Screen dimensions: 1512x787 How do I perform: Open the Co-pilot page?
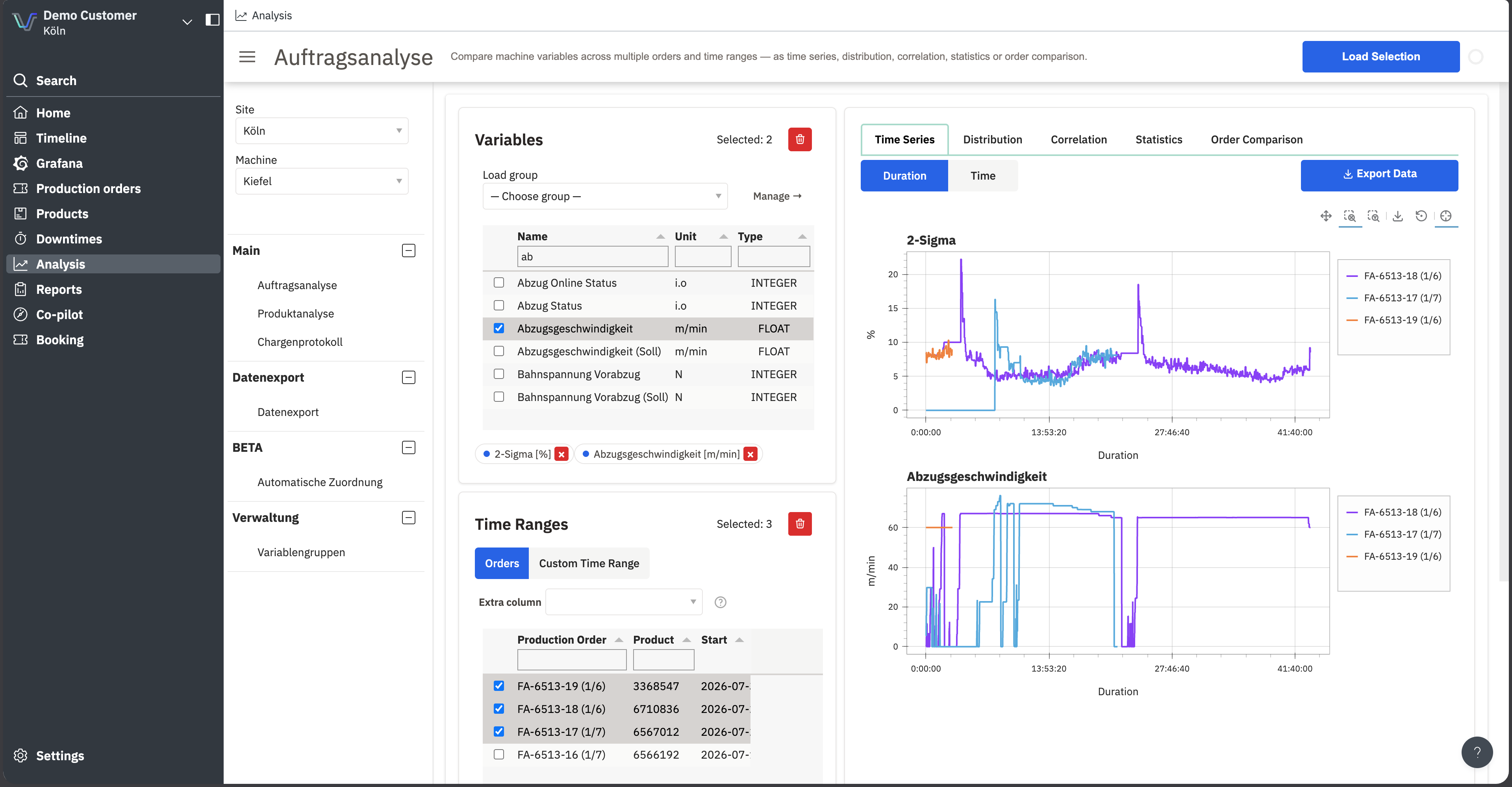click(x=113, y=315)
